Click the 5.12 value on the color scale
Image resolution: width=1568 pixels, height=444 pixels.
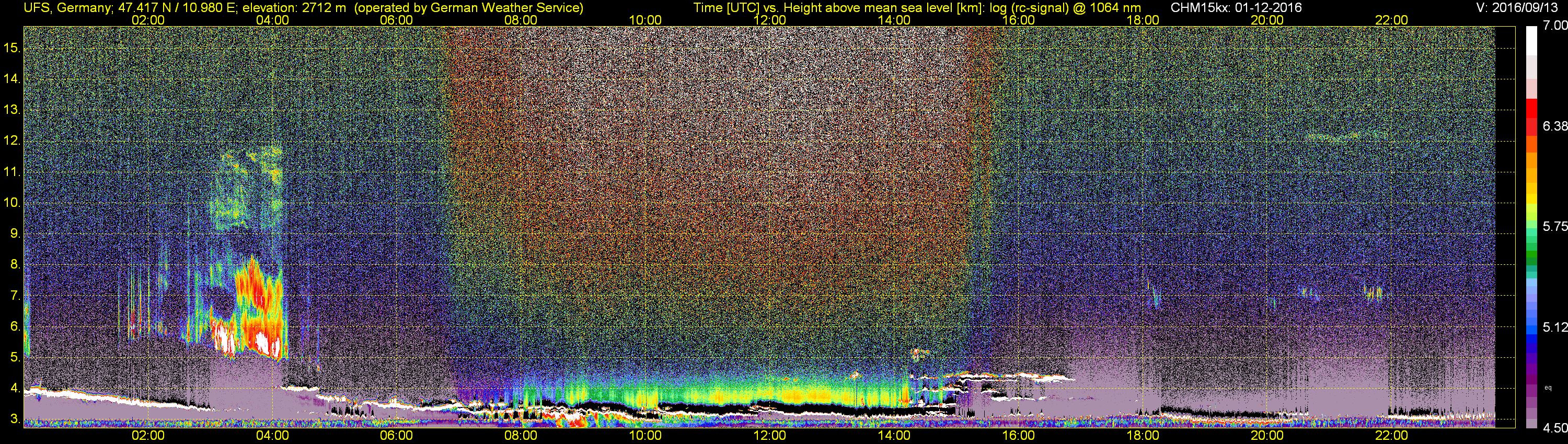point(1555,327)
